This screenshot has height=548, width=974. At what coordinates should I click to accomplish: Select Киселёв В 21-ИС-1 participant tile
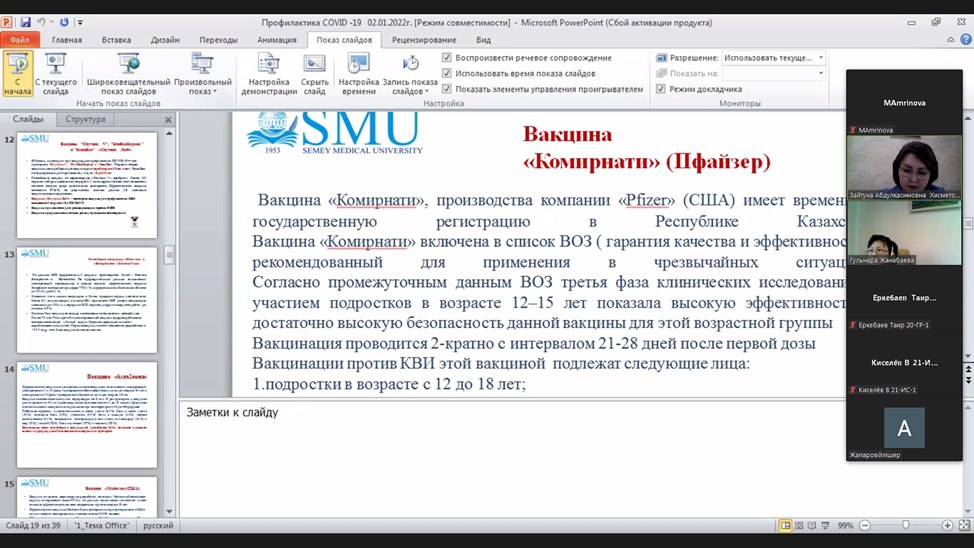[904, 363]
